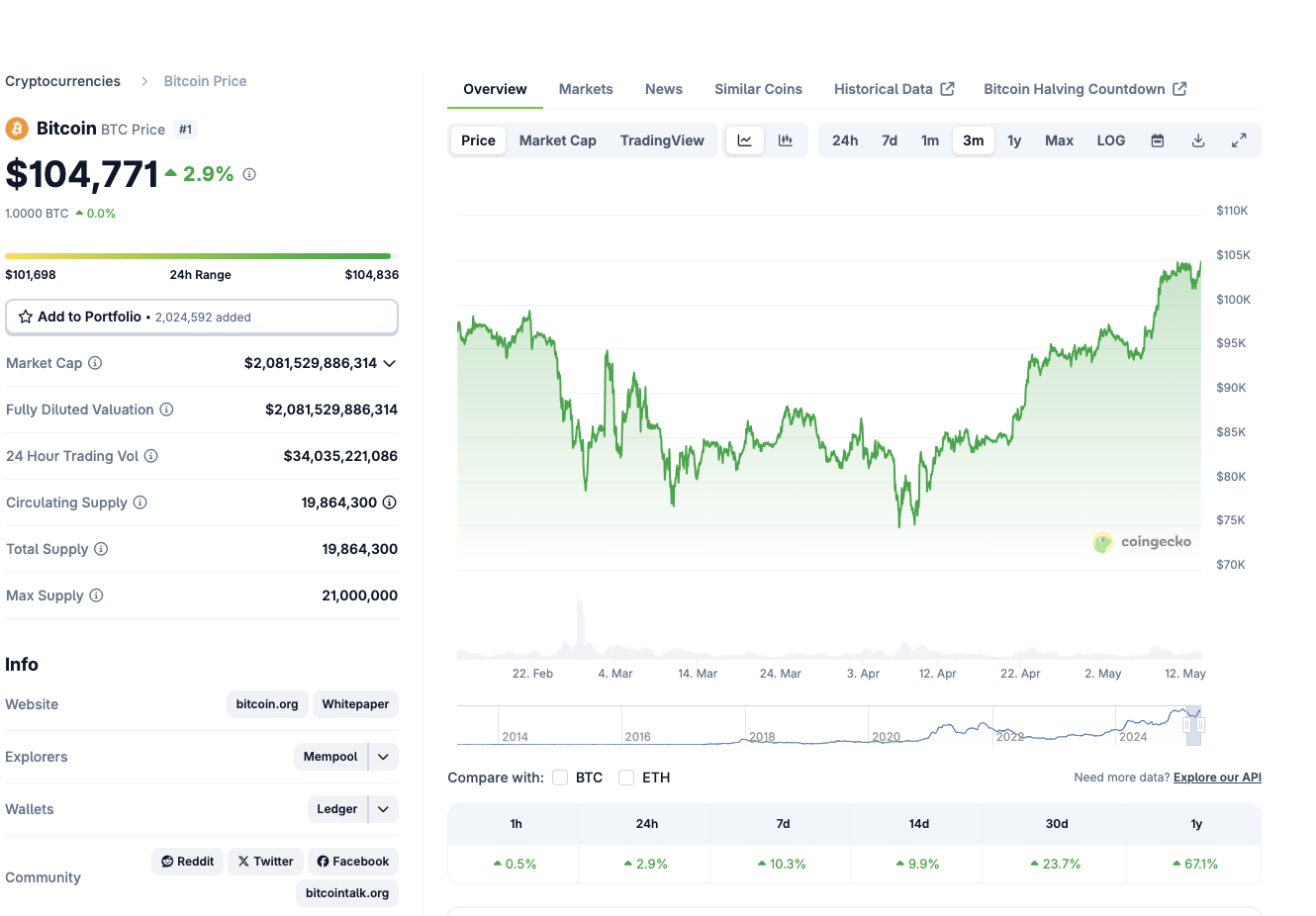Click external link icon on Bitcoin Halving Countdown

coord(1179,89)
